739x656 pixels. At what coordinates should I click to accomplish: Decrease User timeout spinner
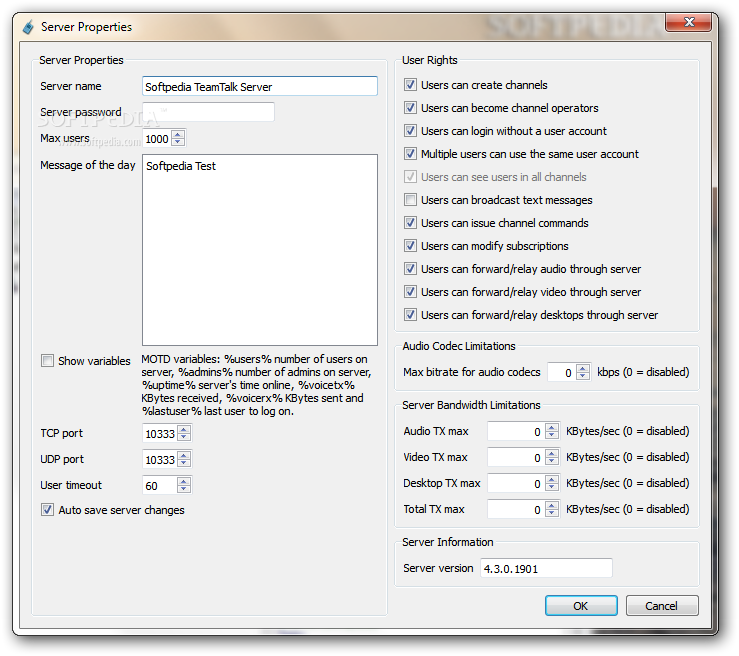coord(184,489)
